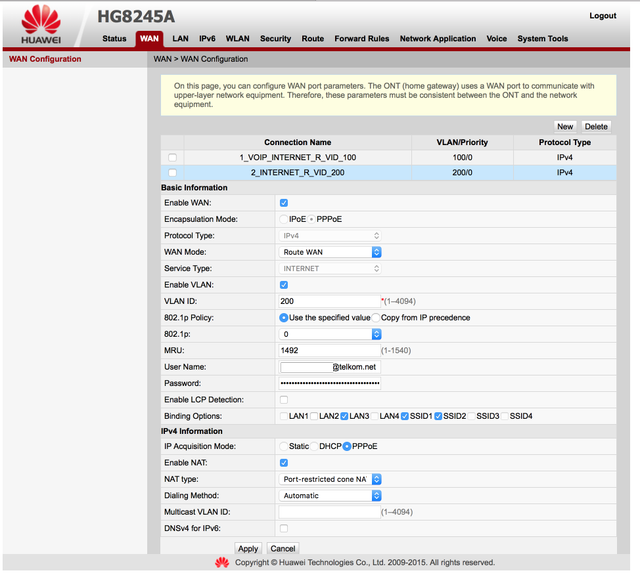
Task: Click the New connection button
Action: [565, 126]
